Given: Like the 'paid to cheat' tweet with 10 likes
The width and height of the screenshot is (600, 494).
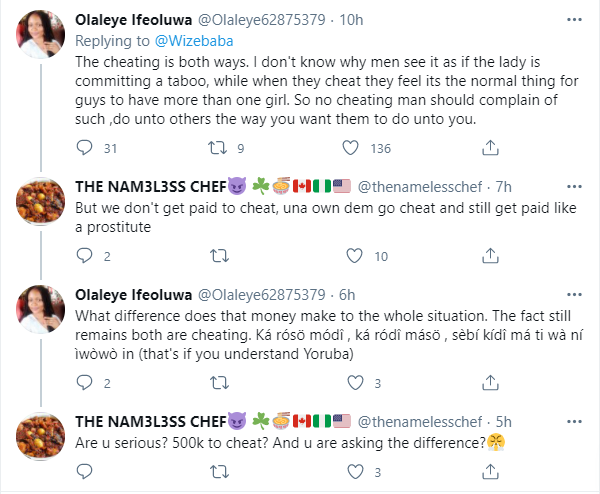Looking at the screenshot, I should [351, 256].
